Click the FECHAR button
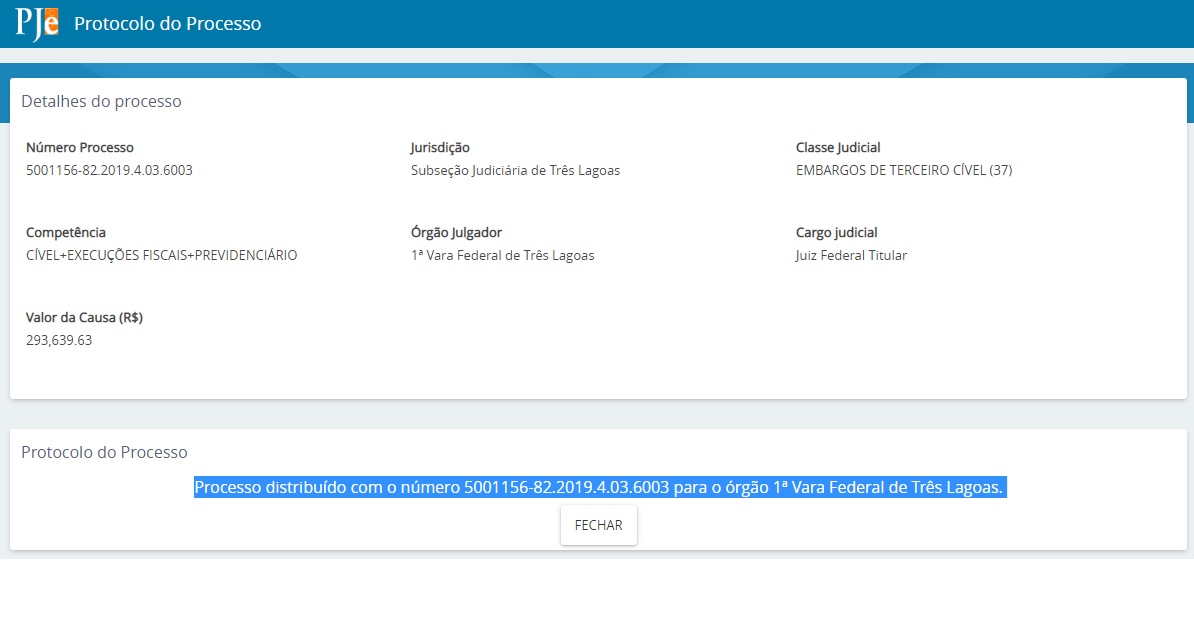This screenshot has width=1194, height=628. pyautogui.click(x=598, y=525)
